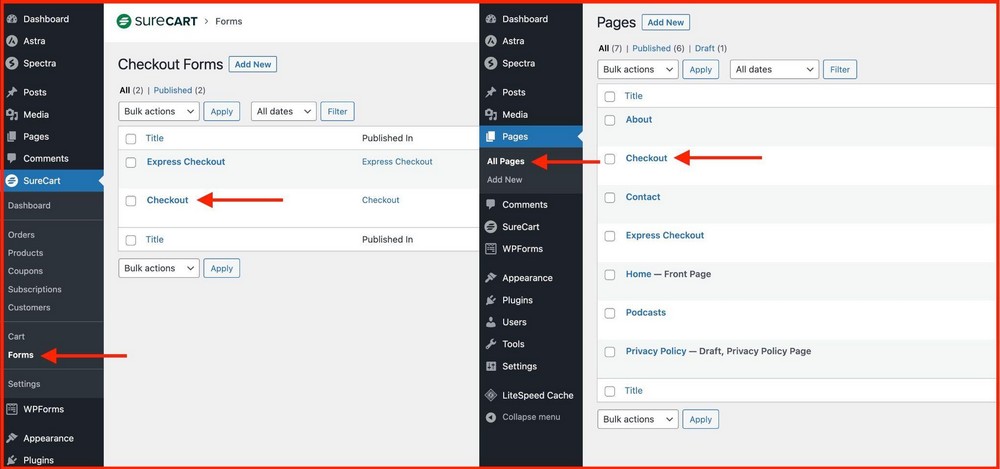Click Add New button beside Checkout Forms heading
Screen dimensions: 1000x469
click(253, 64)
